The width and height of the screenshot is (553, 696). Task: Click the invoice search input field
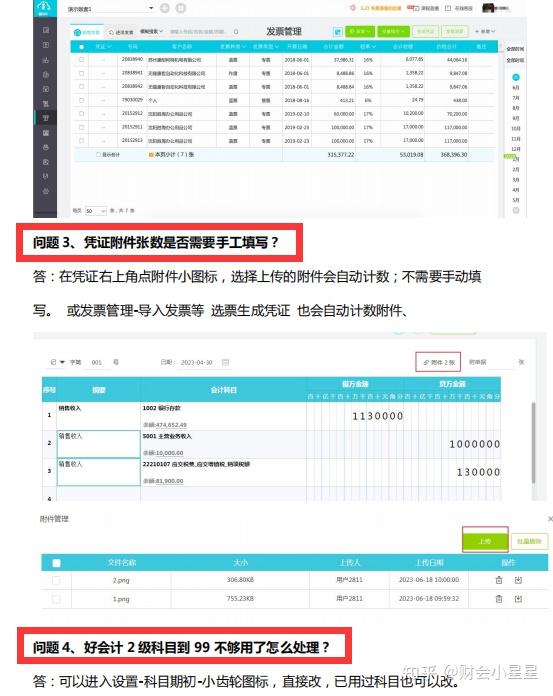[198, 32]
